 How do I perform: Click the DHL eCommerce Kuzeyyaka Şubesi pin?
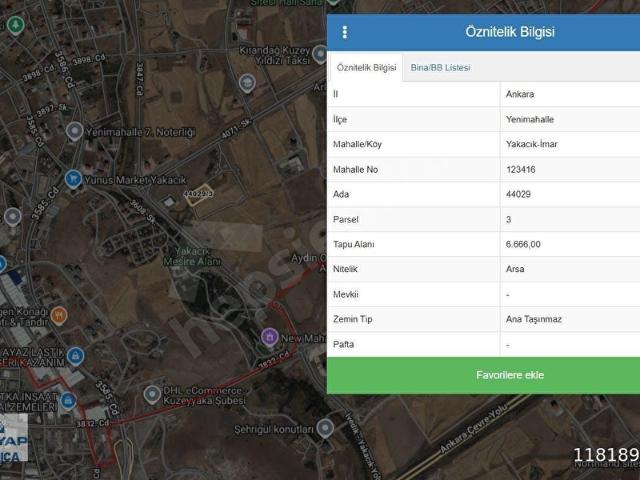click(152, 395)
